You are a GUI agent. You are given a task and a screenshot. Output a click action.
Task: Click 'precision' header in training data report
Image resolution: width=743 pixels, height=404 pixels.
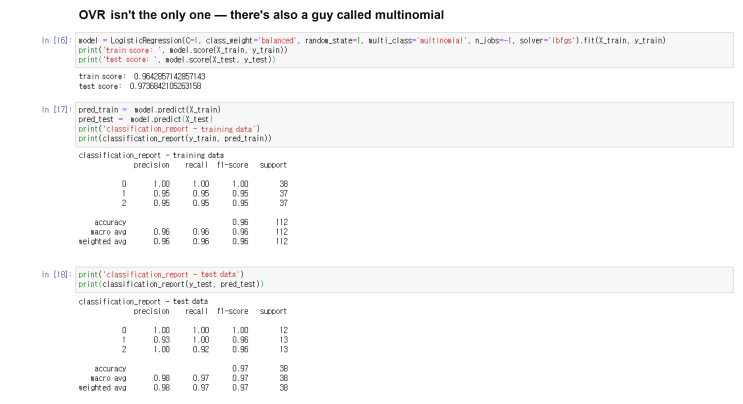click(x=152, y=165)
